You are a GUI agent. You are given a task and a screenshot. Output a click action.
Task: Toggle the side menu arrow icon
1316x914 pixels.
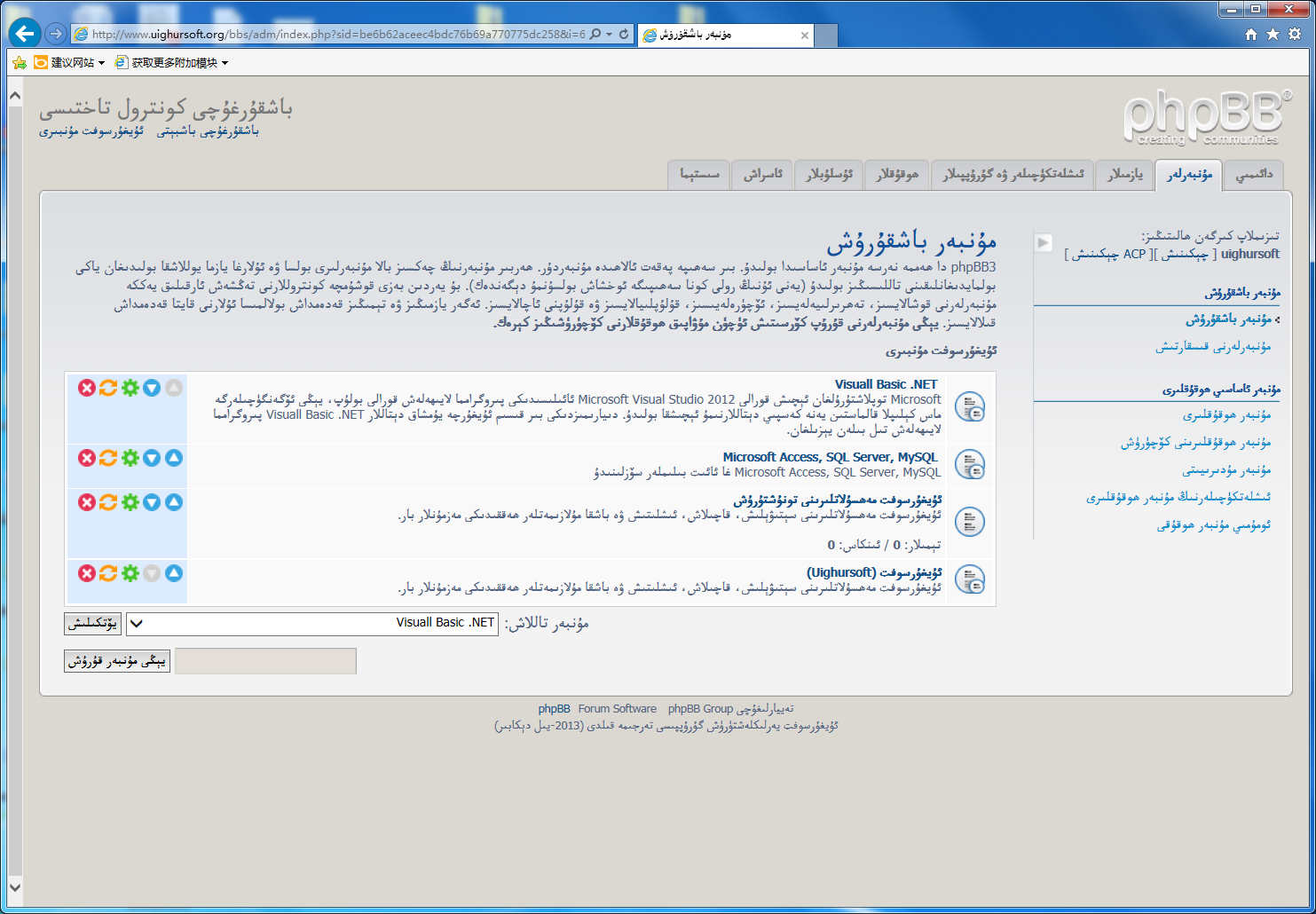pyautogui.click(x=1044, y=242)
